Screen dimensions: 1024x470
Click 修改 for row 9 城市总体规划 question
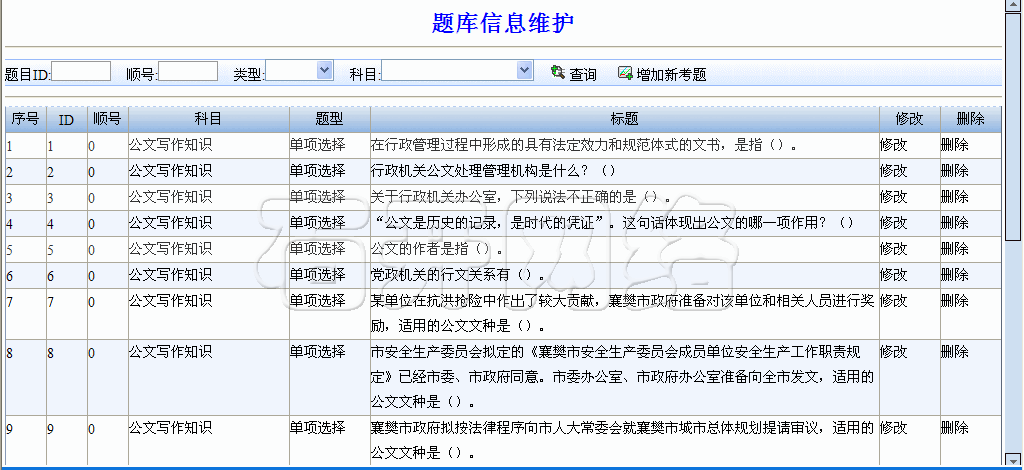893,428
